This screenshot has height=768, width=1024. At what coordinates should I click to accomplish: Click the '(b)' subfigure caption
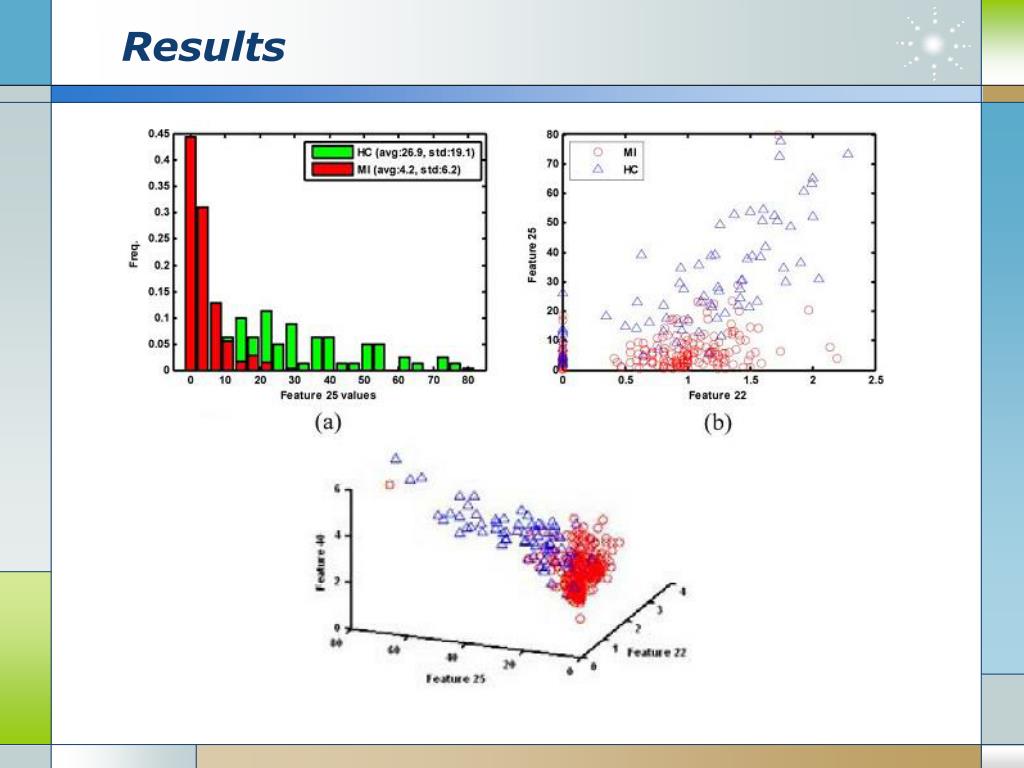(x=717, y=423)
